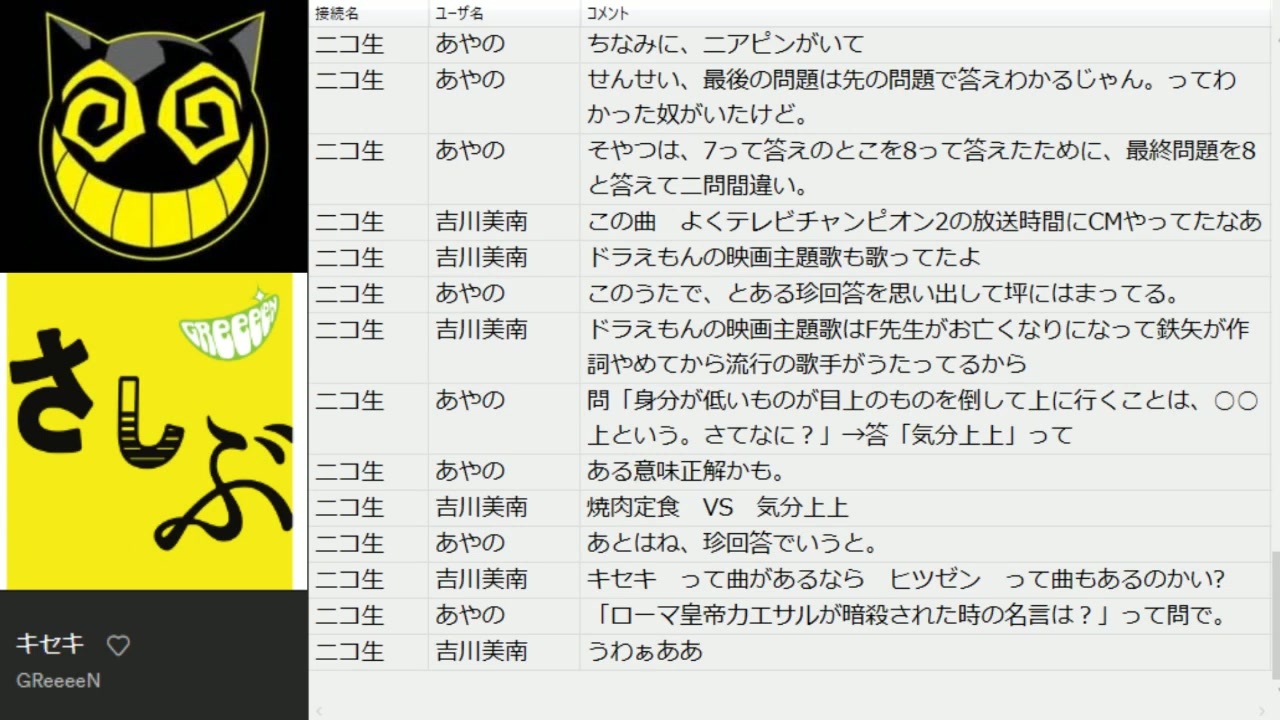Click user 吉川美南 on the 映画主題歌も歌ってたよ row
This screenshot has height=720, width=1280.
(x=481, y=258)
